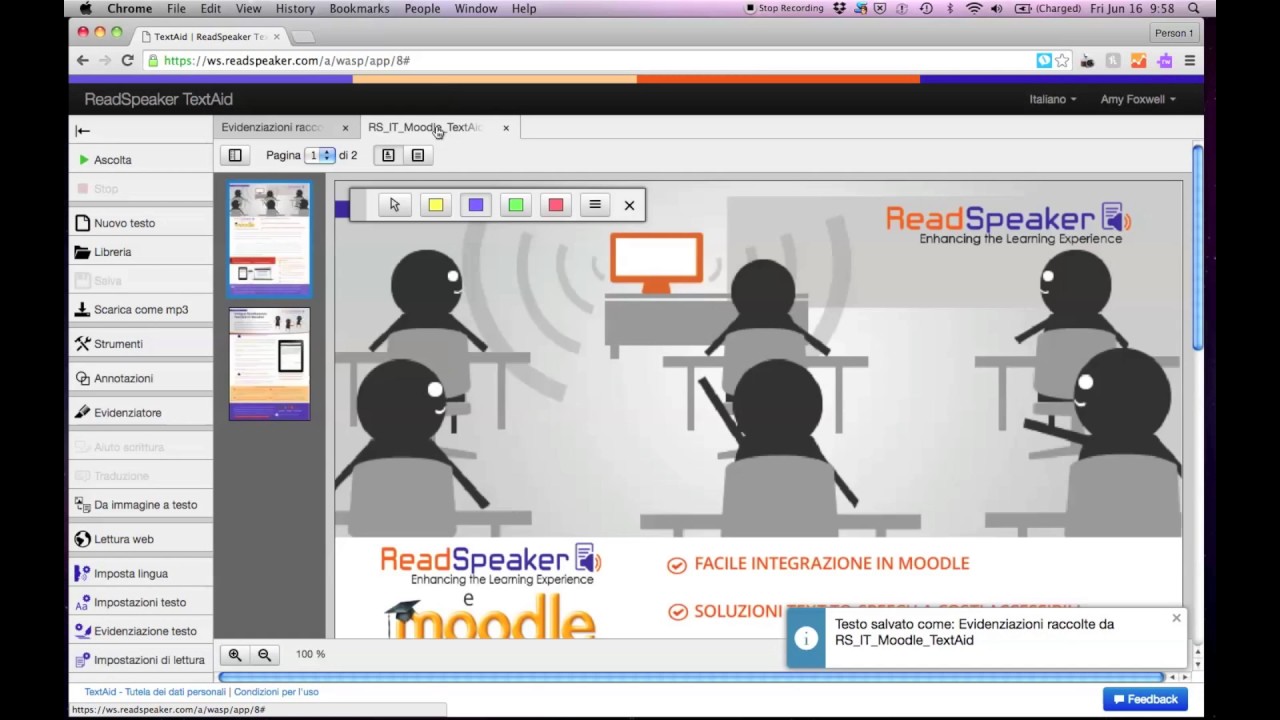Open Da immagine a testo
The width and height of the screenshot is (1280, 720).
(140, 505)
